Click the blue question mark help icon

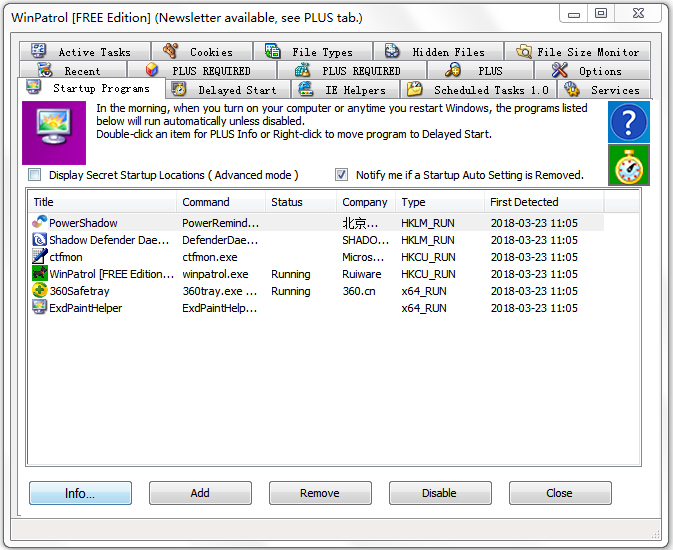pos(629,122)
